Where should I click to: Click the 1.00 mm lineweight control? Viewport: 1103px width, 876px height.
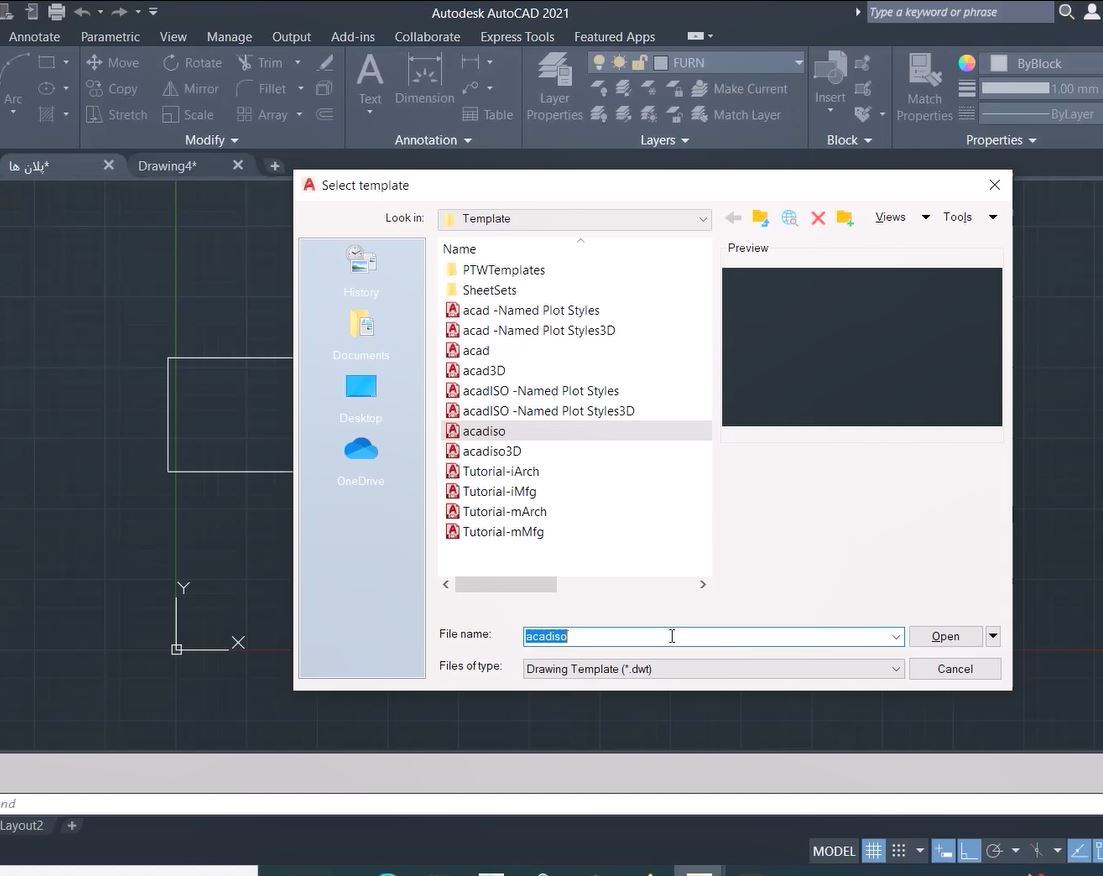1040,89
